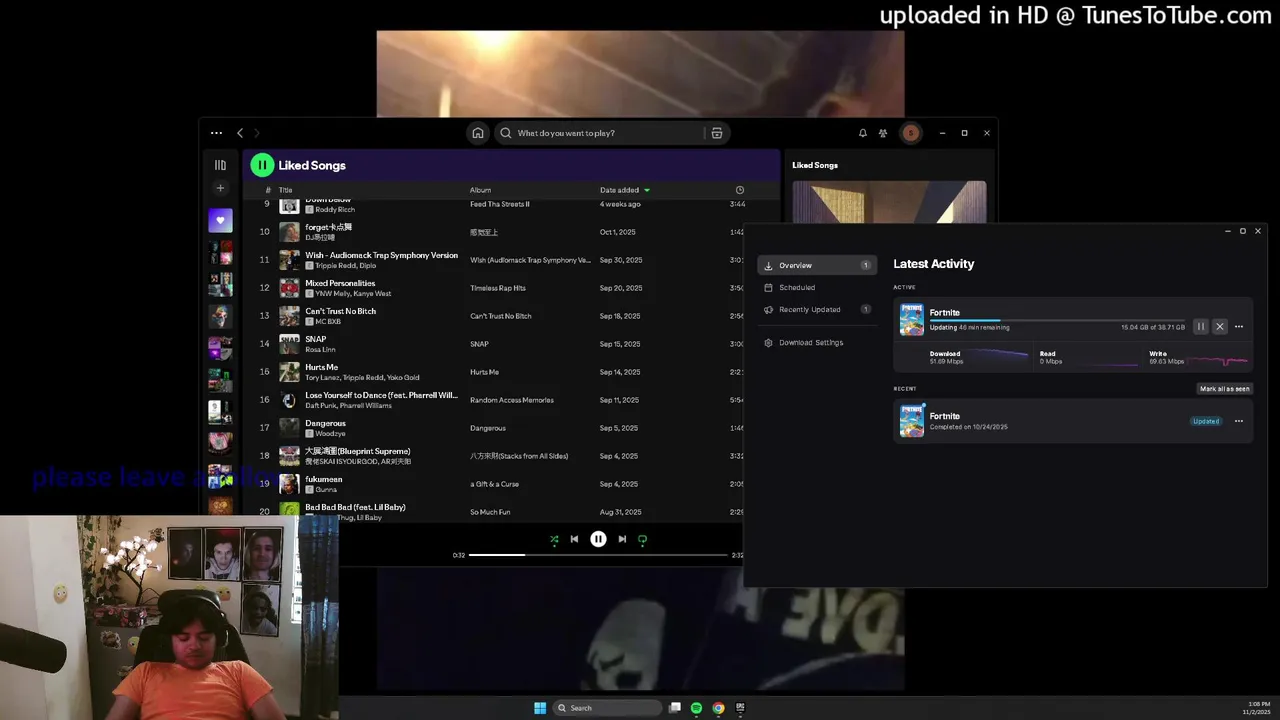Open Browse icon in Spotify search bar
Image resolution: width=1280 pixels, height=720 pixels.
click(x=717, y=133)
